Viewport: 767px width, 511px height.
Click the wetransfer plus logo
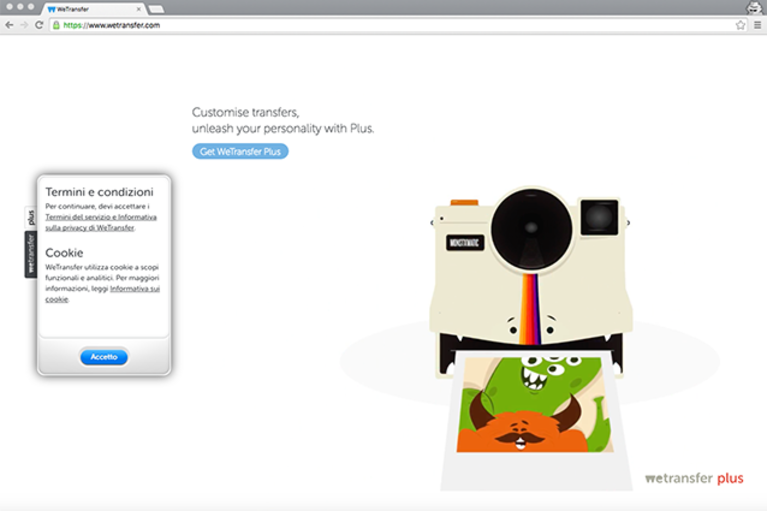(x=694, y=478)
